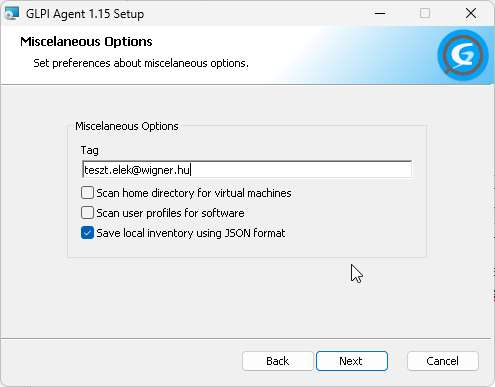Click 'Miscelaneous Options' group box label
Screen dimensions: 495x387
pyautogui.click(x=127, y=126)
